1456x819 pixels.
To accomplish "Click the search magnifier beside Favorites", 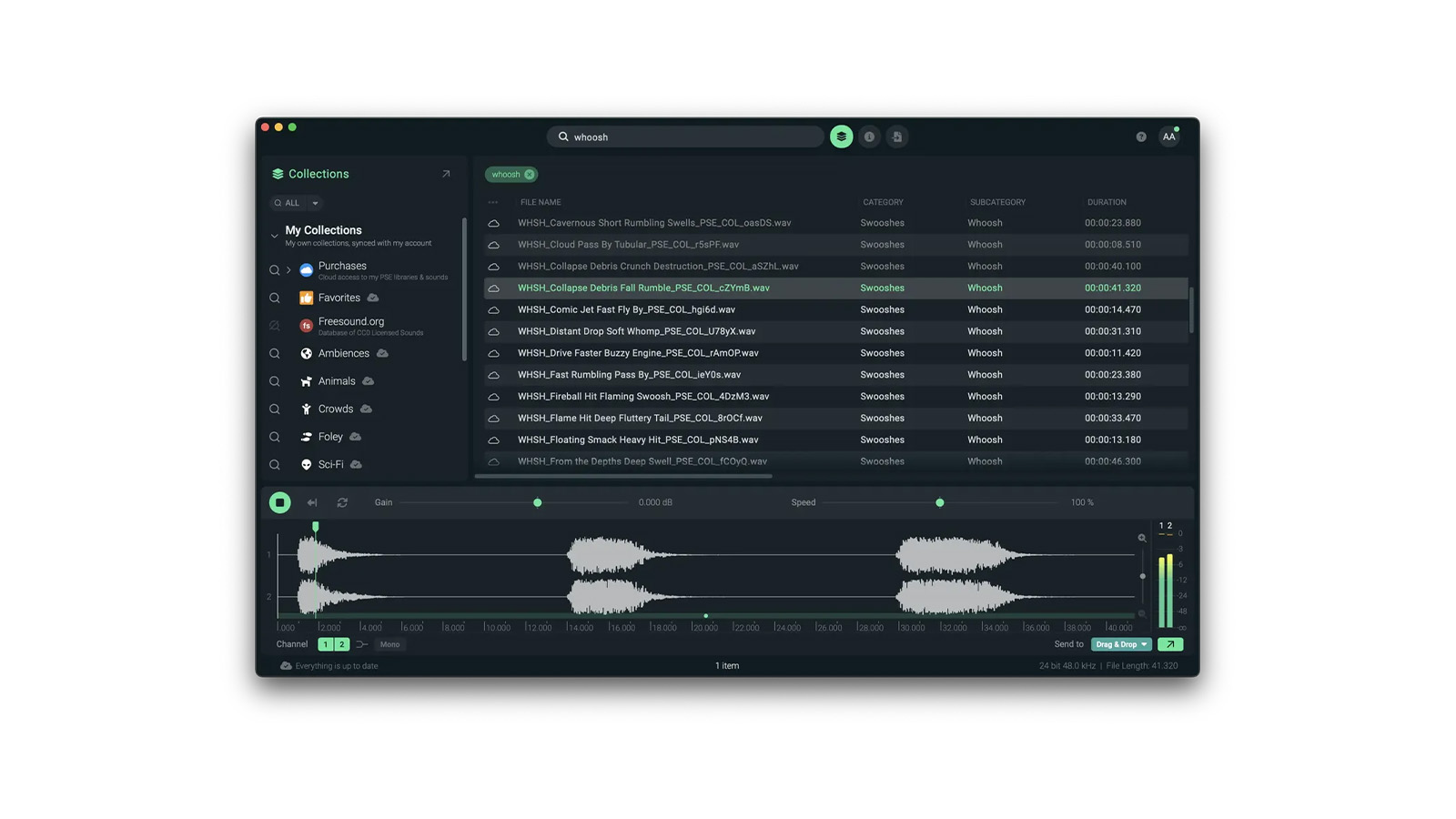I will pos(274,298).
